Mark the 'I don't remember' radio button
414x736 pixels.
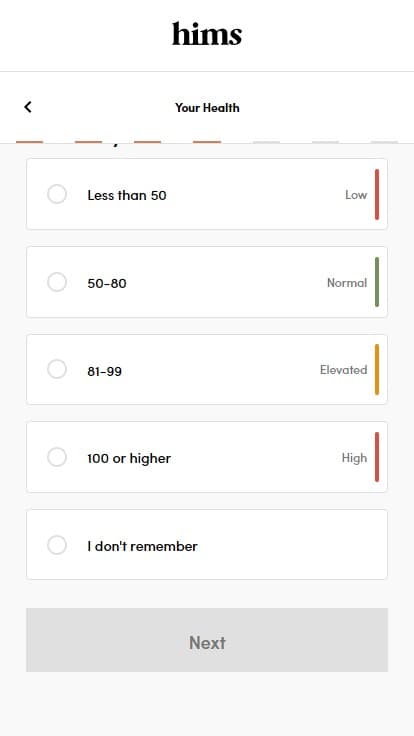(57, 545)
